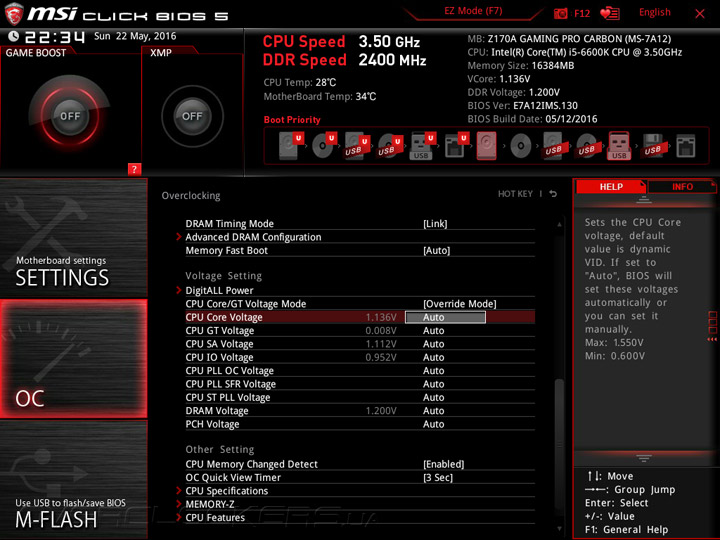Viewport: 720px width, 540px height.
Task: Click the CPU Core Voltage Auto input field
Action: [445, 317]
